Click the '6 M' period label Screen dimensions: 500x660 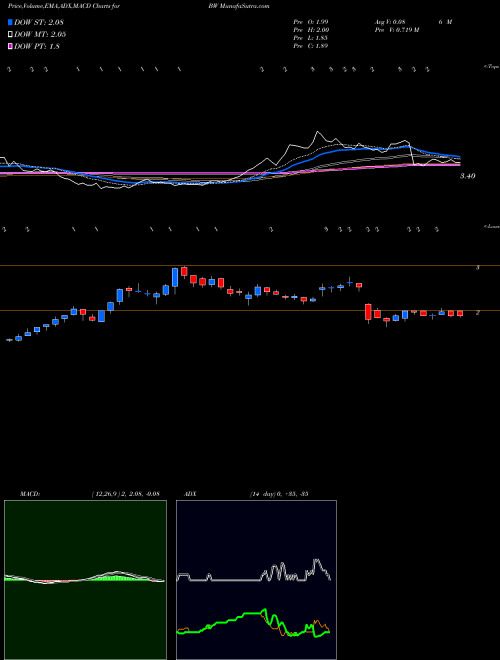[445, 22]
